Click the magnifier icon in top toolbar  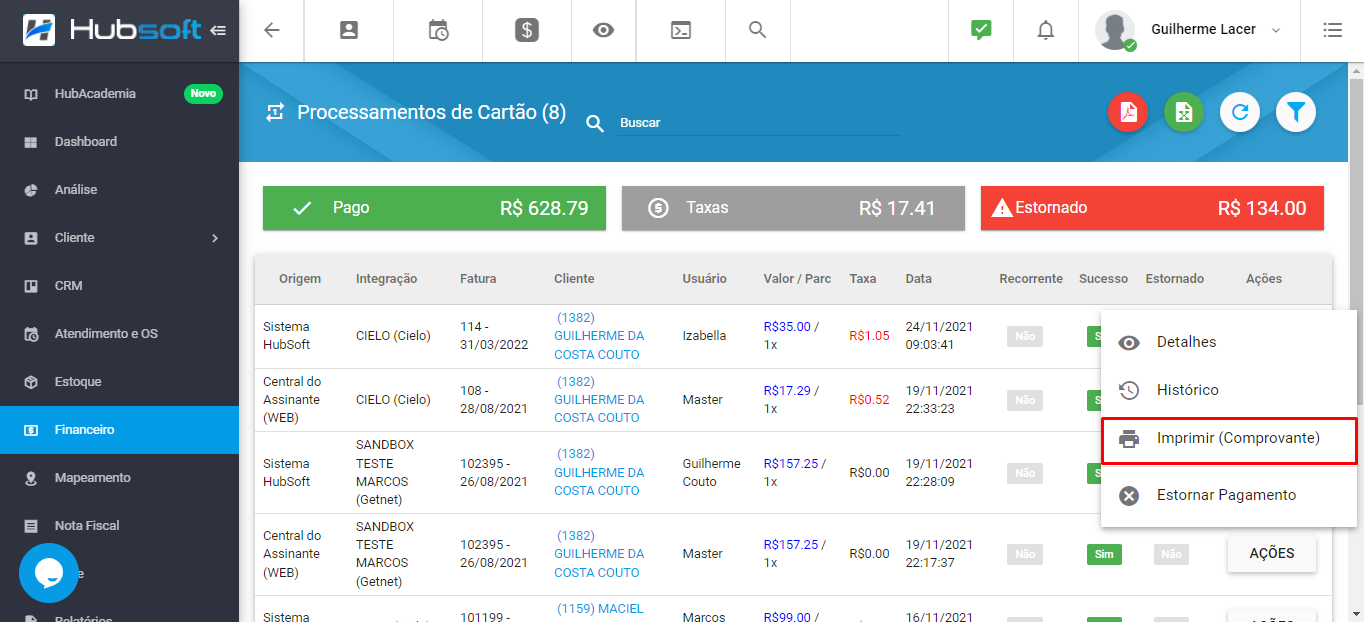click(758, 30)
